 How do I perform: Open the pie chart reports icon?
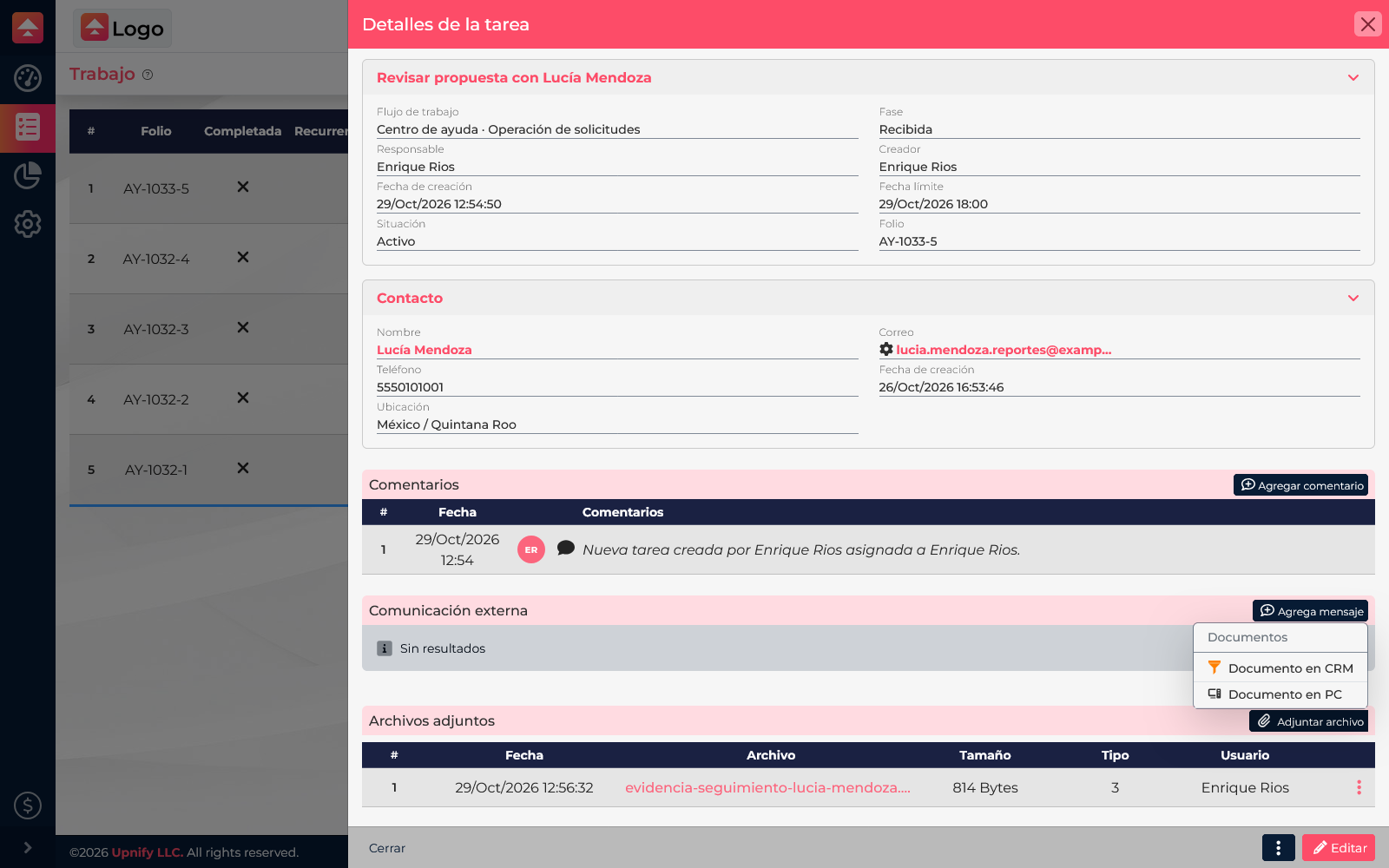click(x=28, y=175)
